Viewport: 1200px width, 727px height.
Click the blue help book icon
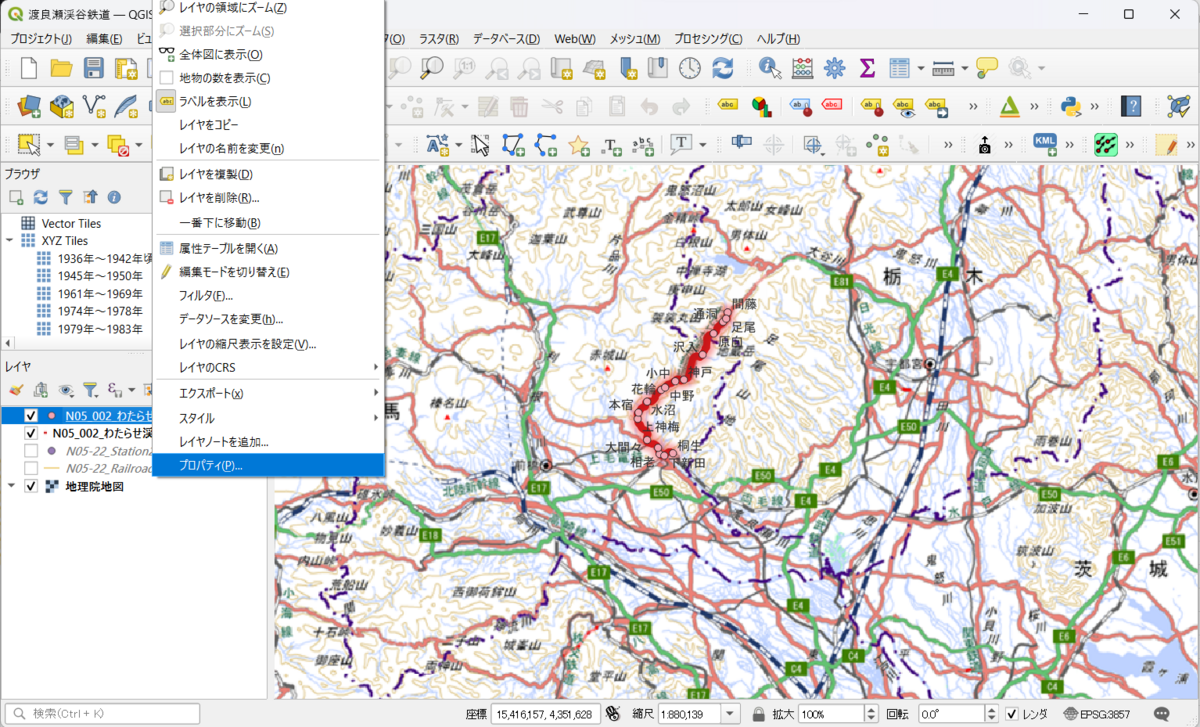click(1131, 106)
